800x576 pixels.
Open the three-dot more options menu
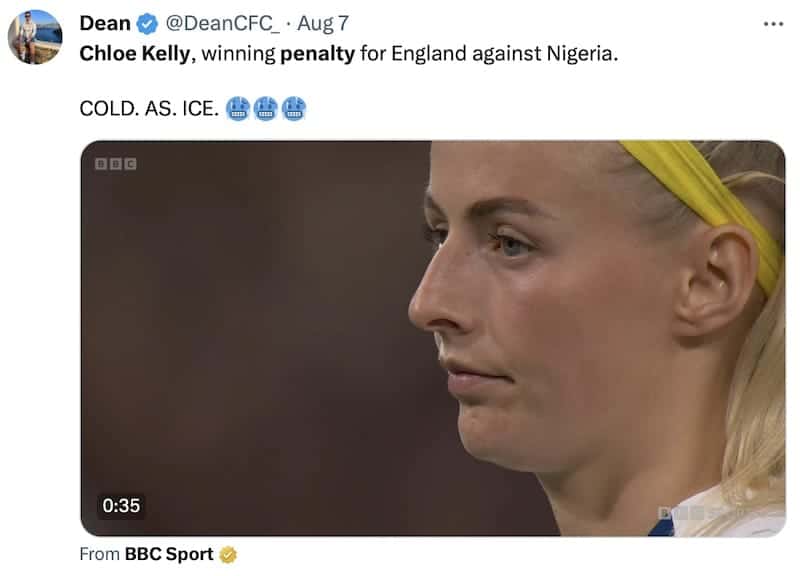(x=773, y=24)
